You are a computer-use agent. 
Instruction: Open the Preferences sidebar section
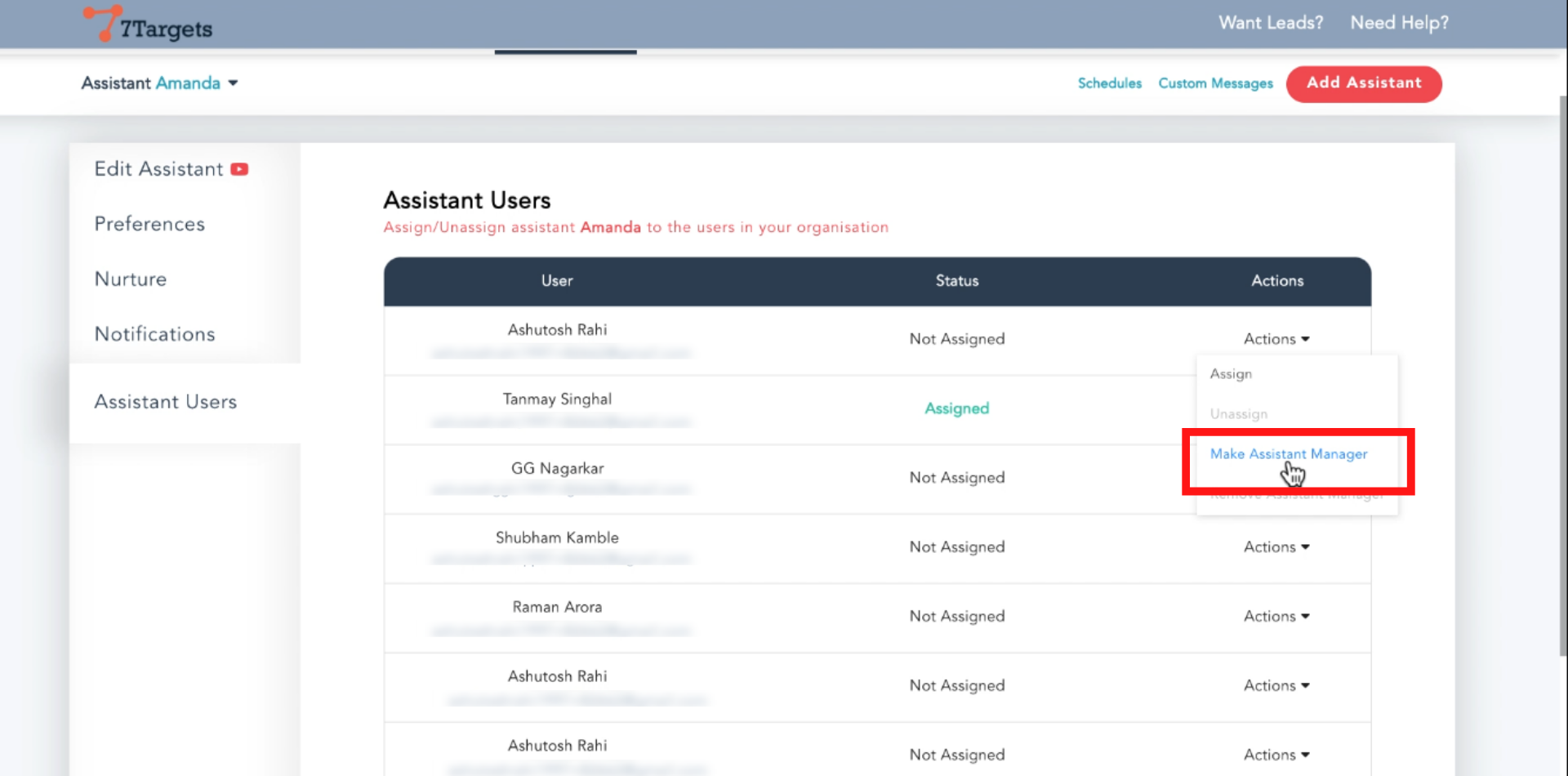pos(149,224)
